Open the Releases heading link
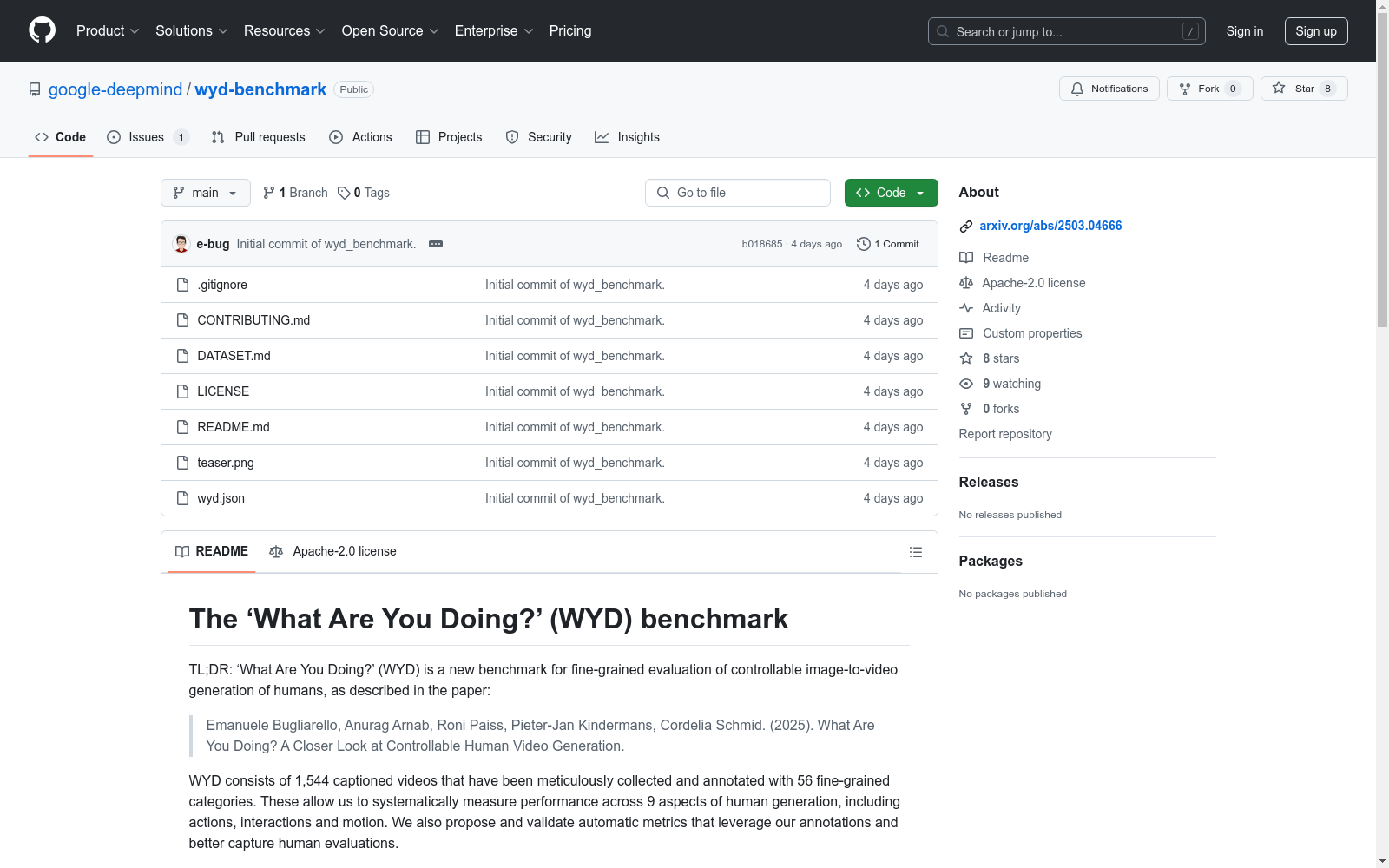The image size is (1389, 868). (989, 482)
